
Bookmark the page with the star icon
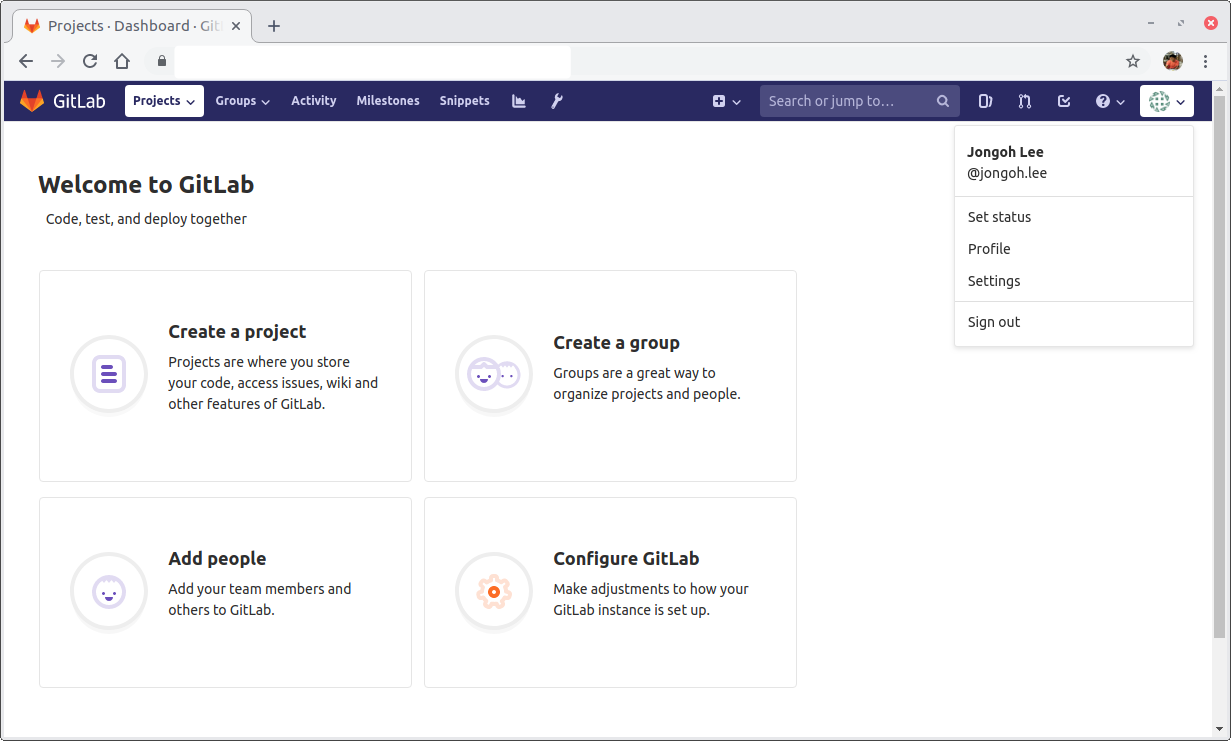(1133, 61)
